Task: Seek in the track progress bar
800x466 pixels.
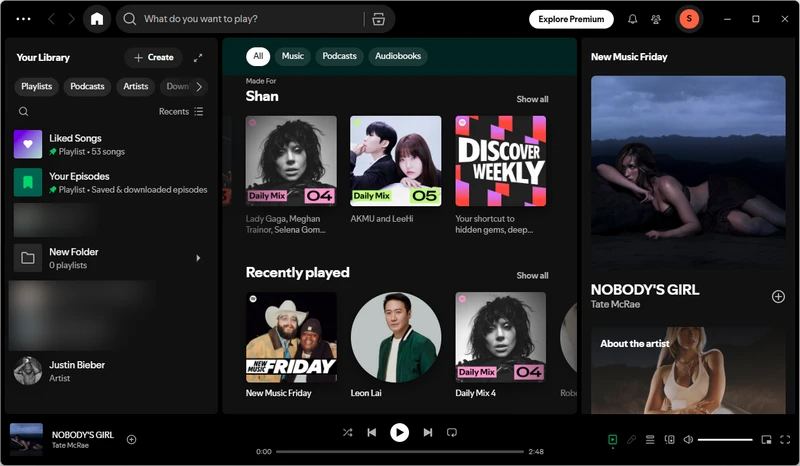Action: (x=399, y=451)
